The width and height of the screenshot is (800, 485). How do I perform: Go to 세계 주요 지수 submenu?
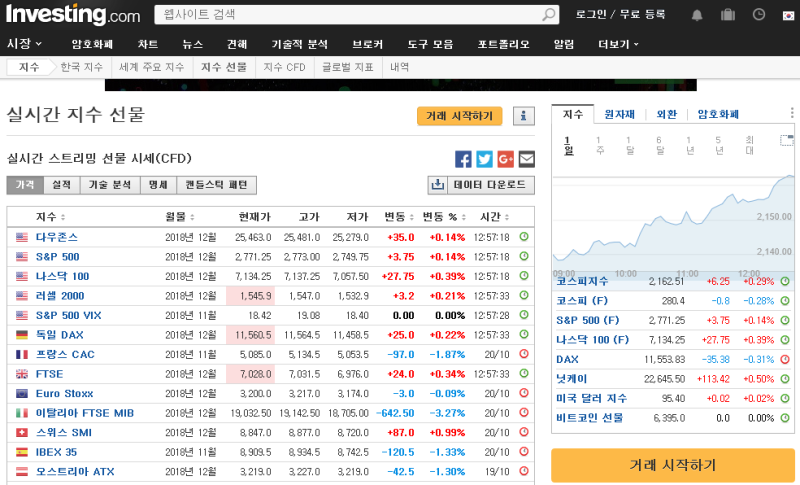(152, 67)
